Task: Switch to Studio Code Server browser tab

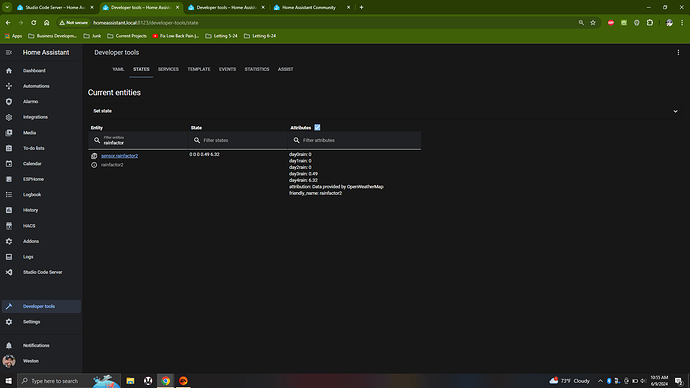Action: click(55, 7)
